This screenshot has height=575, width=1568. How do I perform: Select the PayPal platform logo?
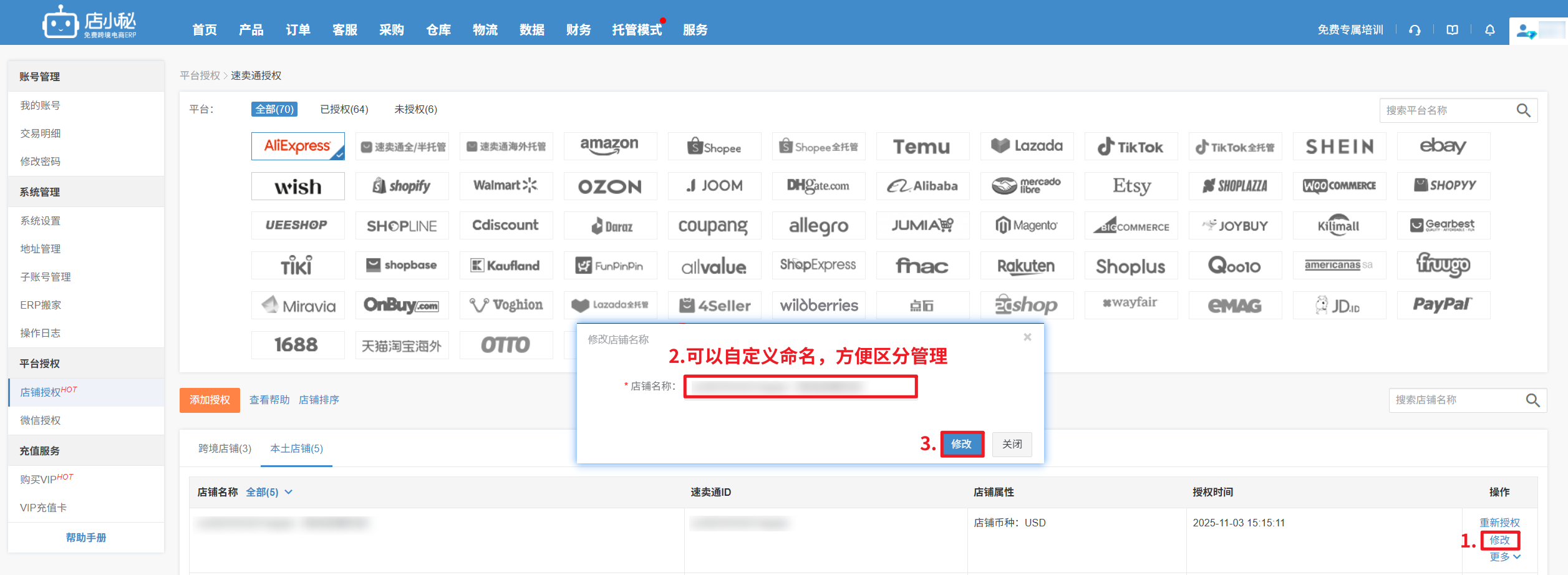point(1443,306)
